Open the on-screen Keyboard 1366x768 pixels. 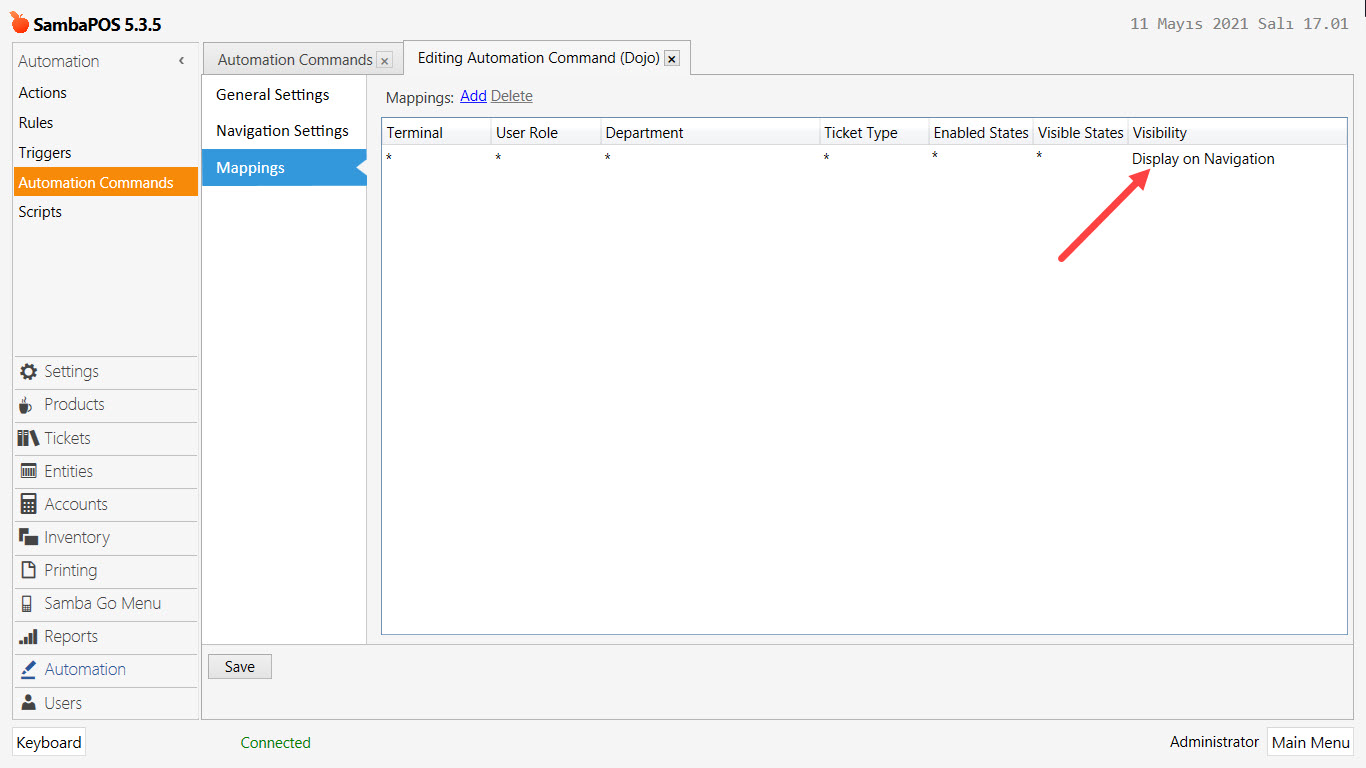pyautogui.click(x=48, y=742)
